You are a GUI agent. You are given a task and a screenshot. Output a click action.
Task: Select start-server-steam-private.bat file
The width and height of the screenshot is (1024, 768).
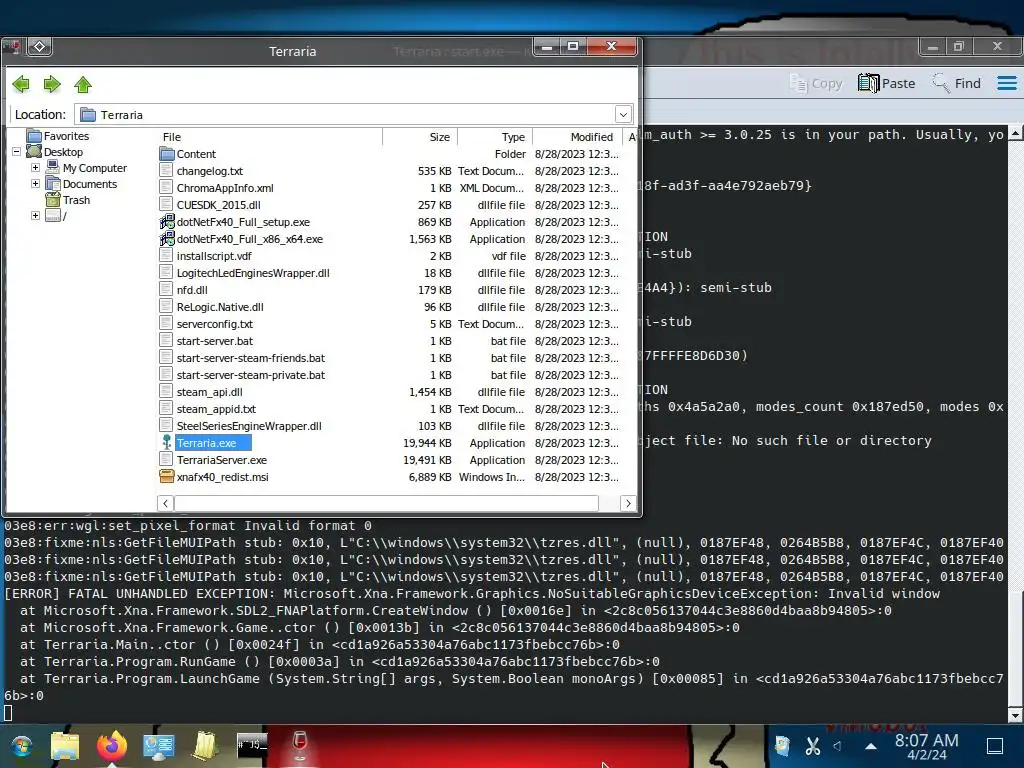coord(250,375)
